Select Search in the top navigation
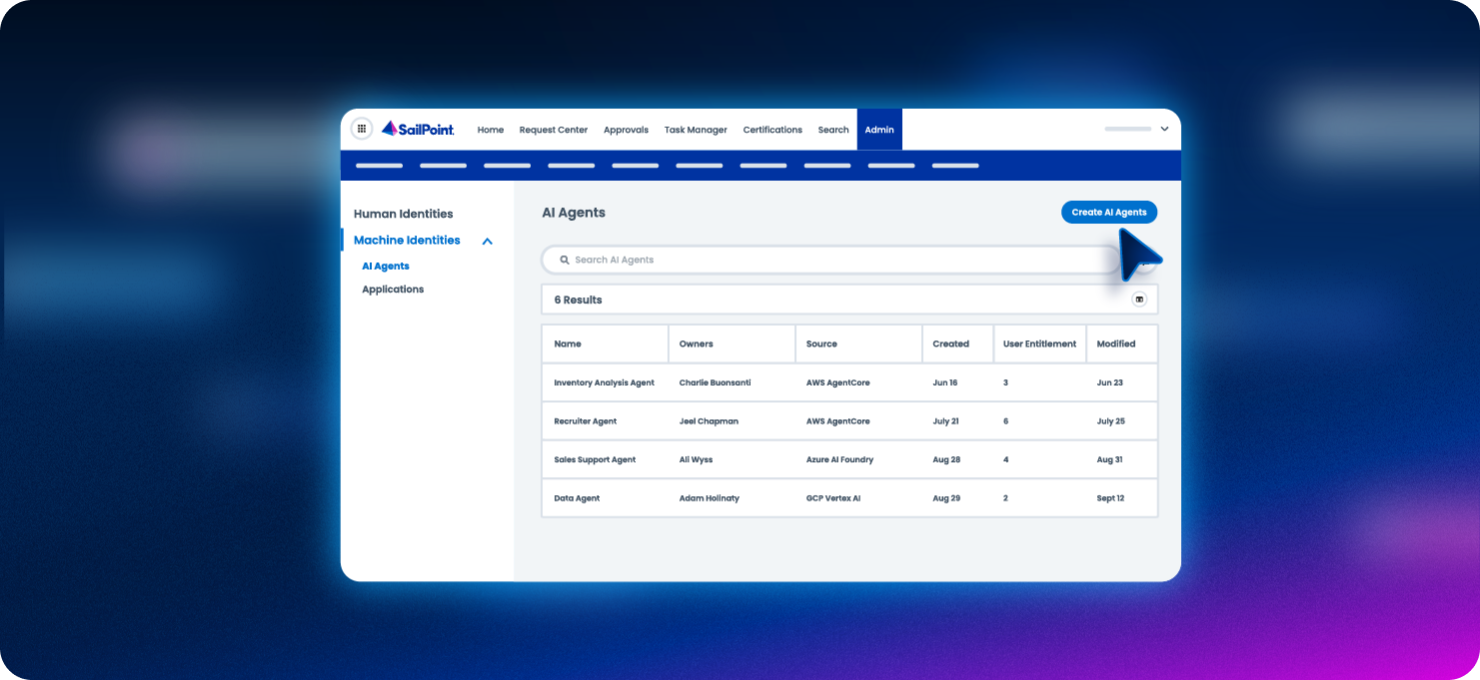 click(x=833, y=130)
